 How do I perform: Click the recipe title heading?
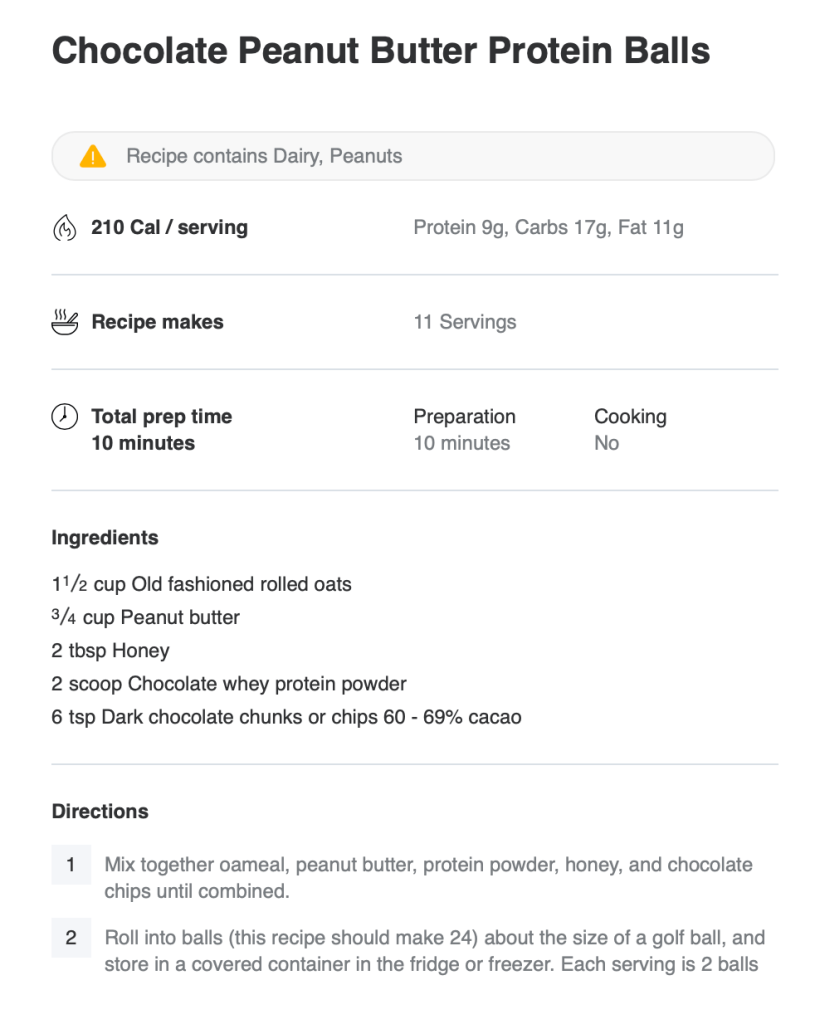tap(381, 50)
